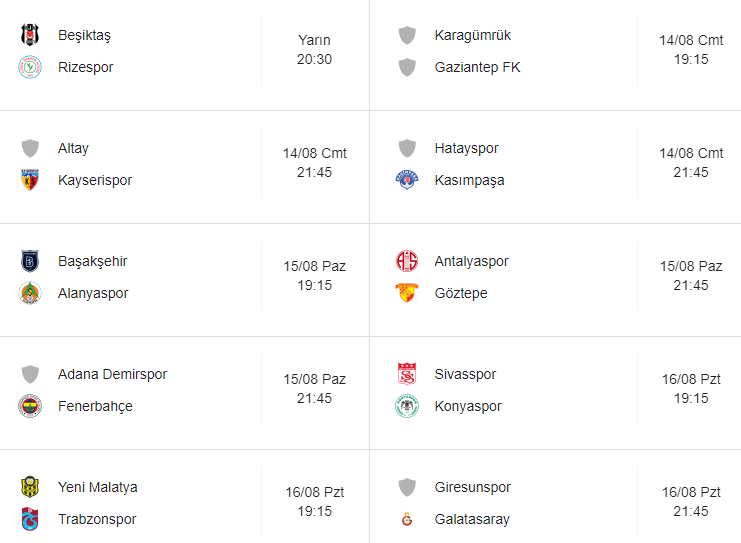Open the Altay vs Kayserispor kickoff time
741x543 pixels.
pyautogui.click(x=314, y=163)
